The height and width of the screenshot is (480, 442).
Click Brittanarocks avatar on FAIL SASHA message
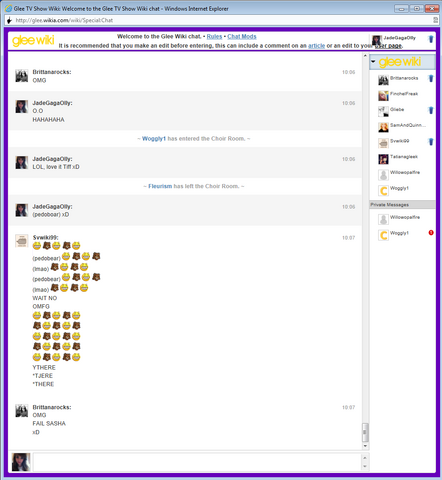[22, 411]
